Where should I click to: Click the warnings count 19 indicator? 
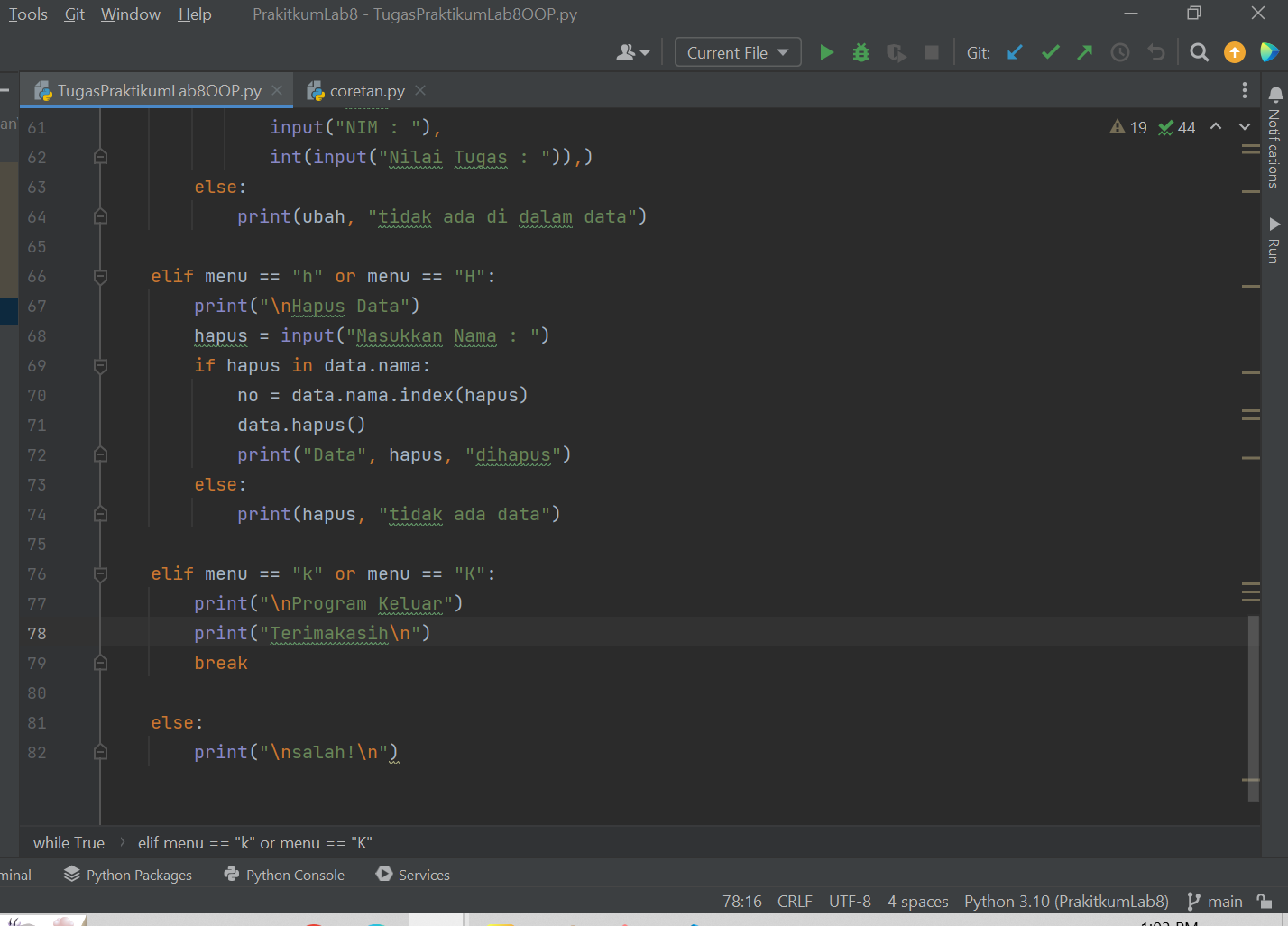point(1128,127)
